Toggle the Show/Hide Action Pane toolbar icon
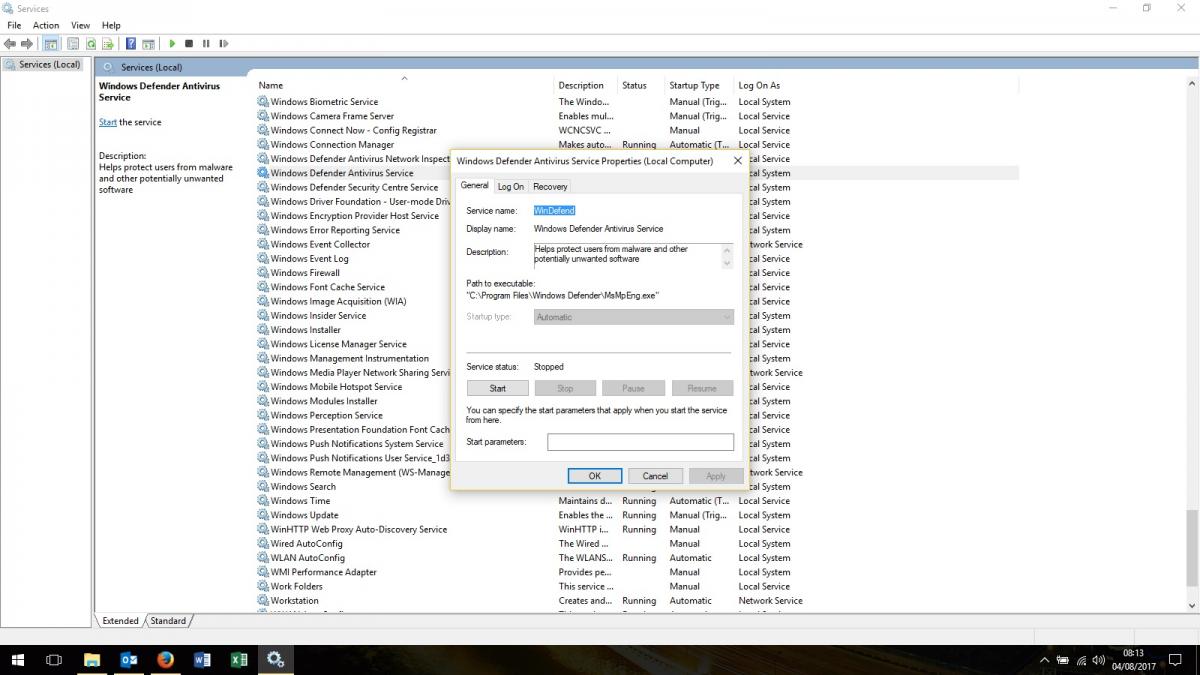This screenshot has width=1200, height=675. [148, 44]
